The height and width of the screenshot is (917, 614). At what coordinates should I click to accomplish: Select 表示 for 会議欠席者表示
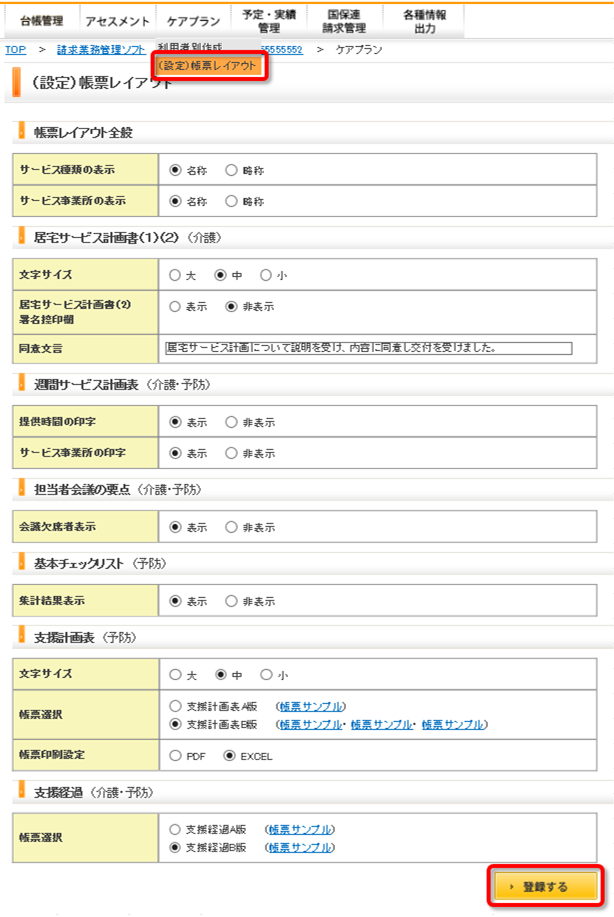[175, 527]
